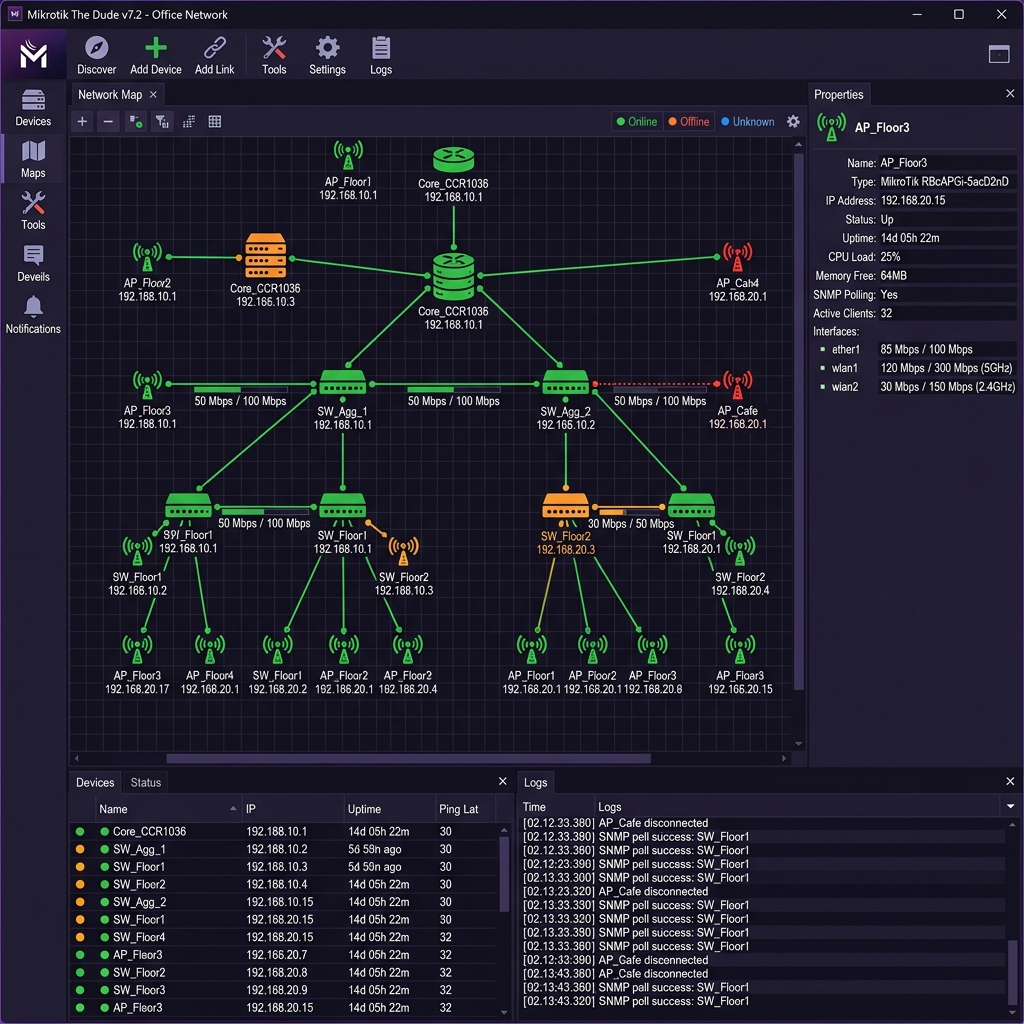This screenshot has height=1024, width=1024.
Task: Click the SW_Agg_1 to SW_Agg_2 bandwidth bar
Action: coord(453,390)
